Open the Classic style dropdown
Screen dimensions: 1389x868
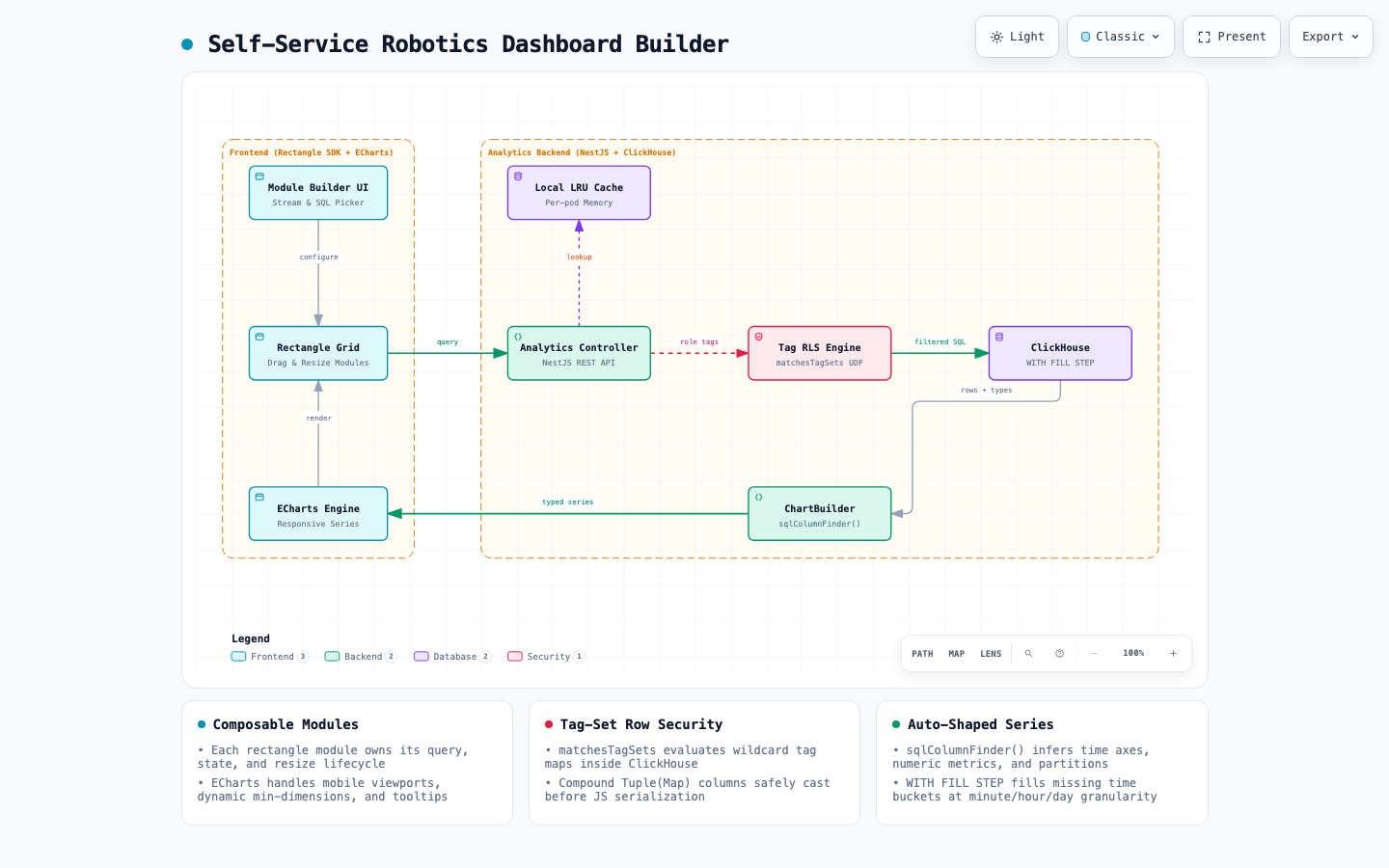pyautogui.click(x=1121, y=37)
